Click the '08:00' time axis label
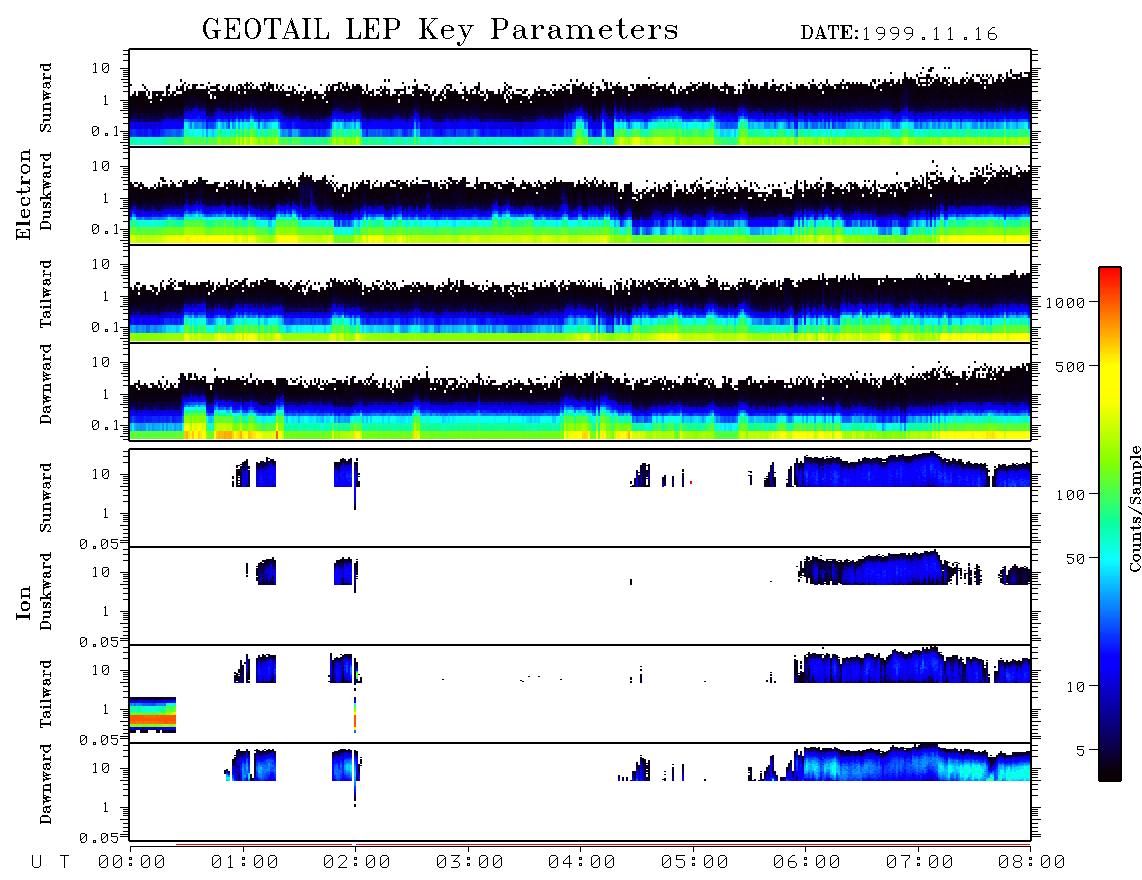 tap(1032, 863)
